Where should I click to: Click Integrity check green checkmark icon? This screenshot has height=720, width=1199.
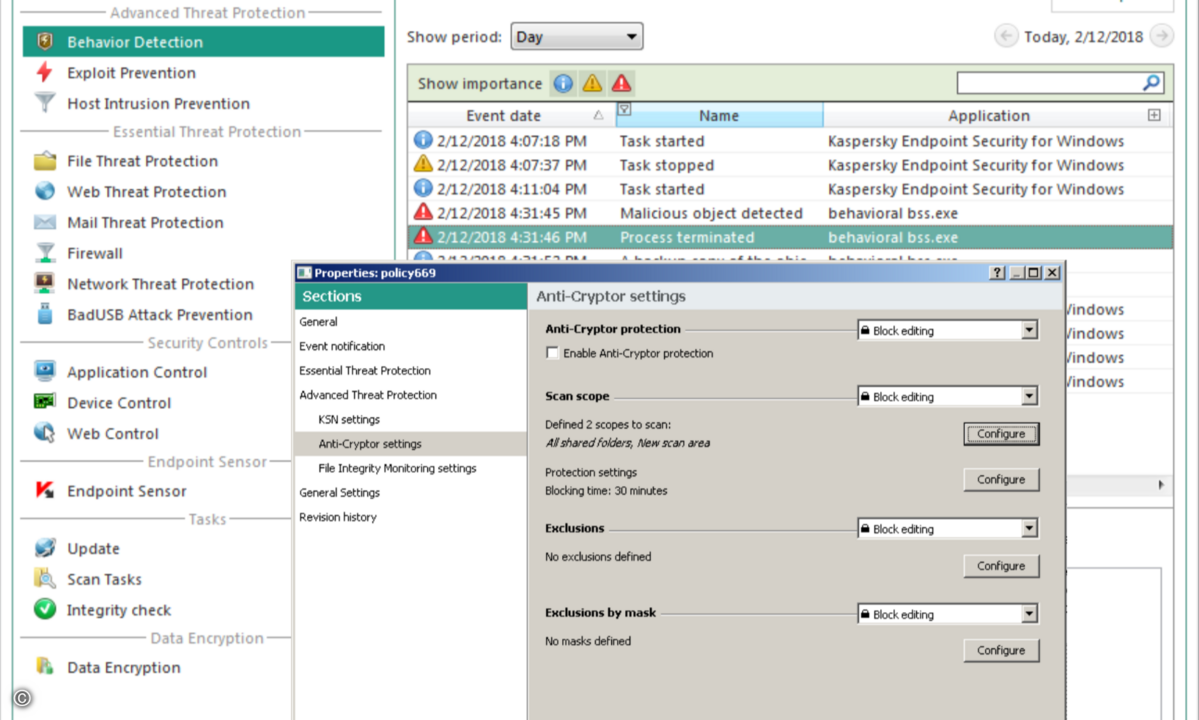[x=44, y=609]
